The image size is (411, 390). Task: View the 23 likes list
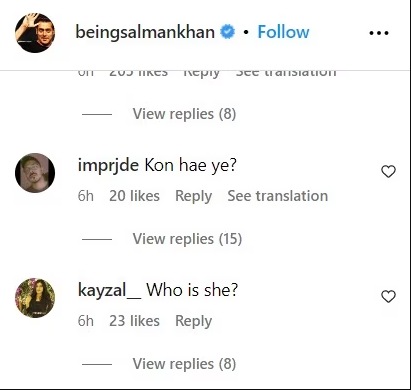click(134, 321)
